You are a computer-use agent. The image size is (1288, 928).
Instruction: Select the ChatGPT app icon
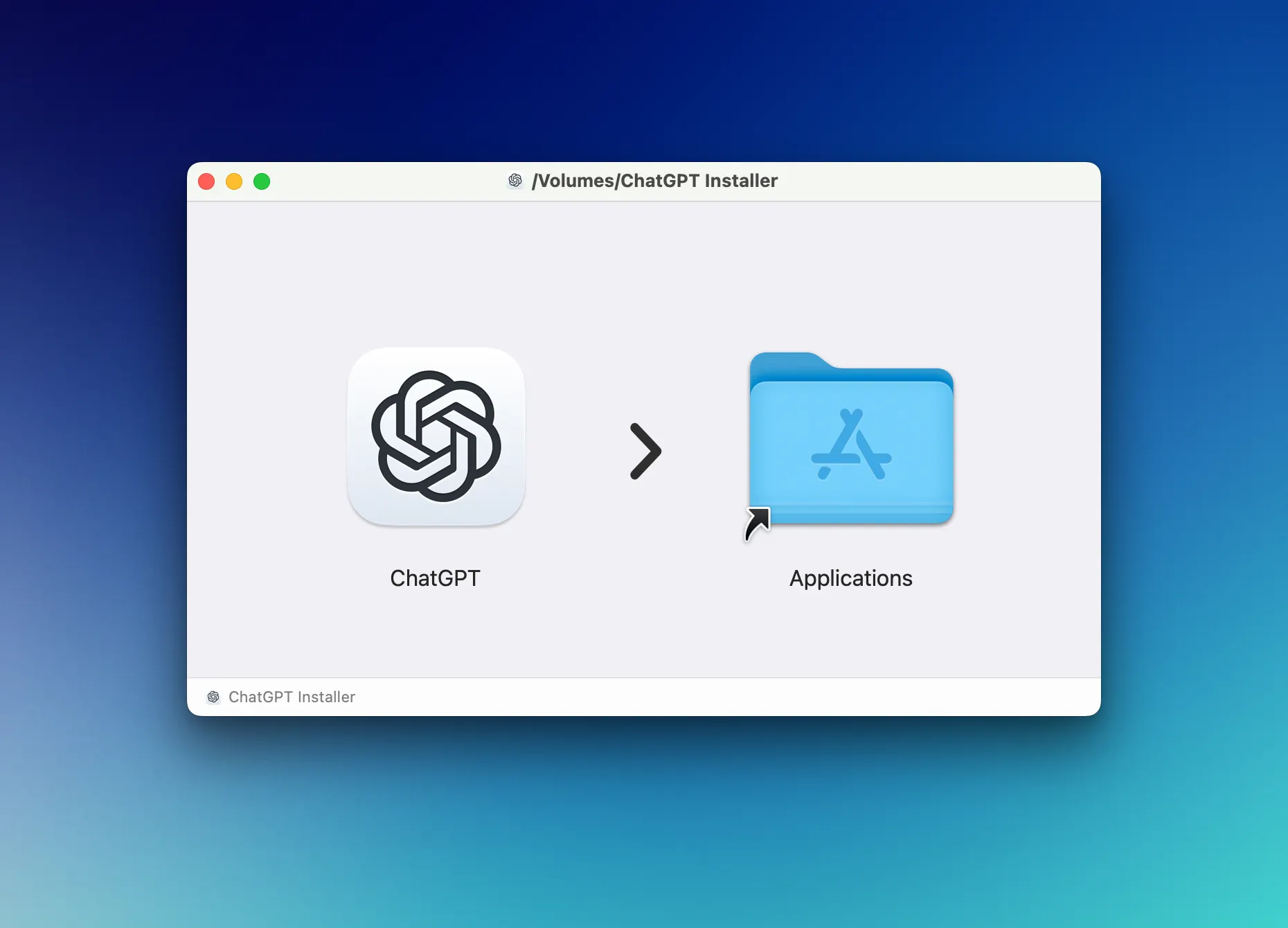pos(436,436)
